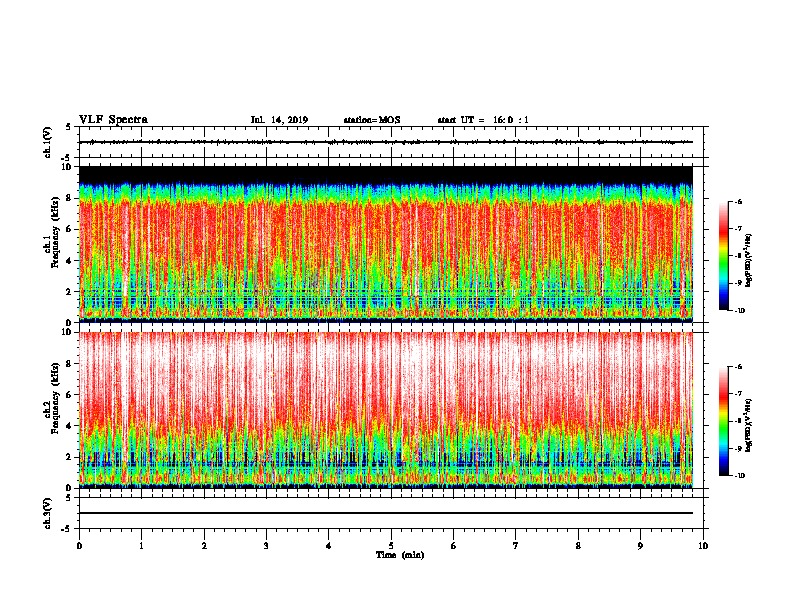The width and height of the screenshot is (792, 612).
Task: Click the ch.1 spectrogram color scale bar
Action: pos(723,256)
